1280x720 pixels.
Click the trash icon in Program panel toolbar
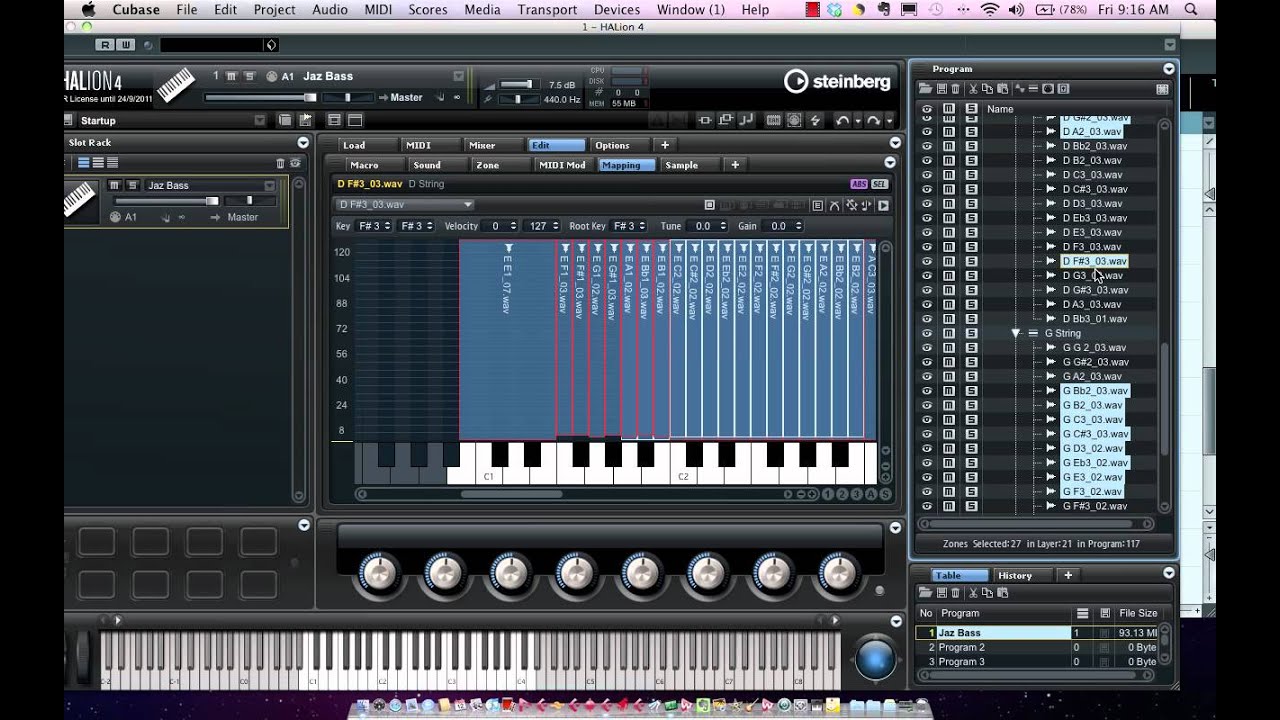tap(955, 89)
